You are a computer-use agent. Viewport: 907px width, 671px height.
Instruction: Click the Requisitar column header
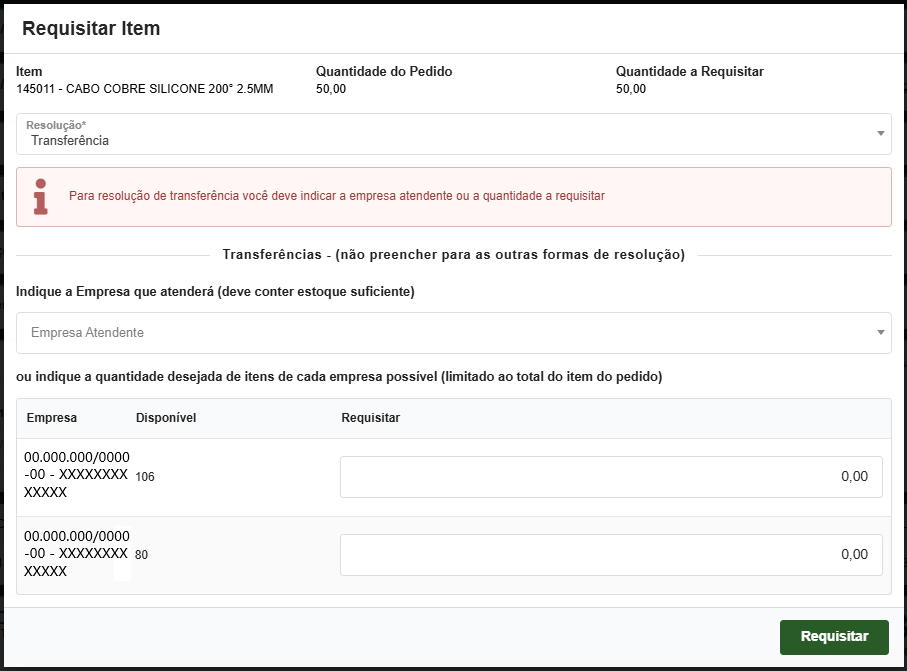pos(371,418)
